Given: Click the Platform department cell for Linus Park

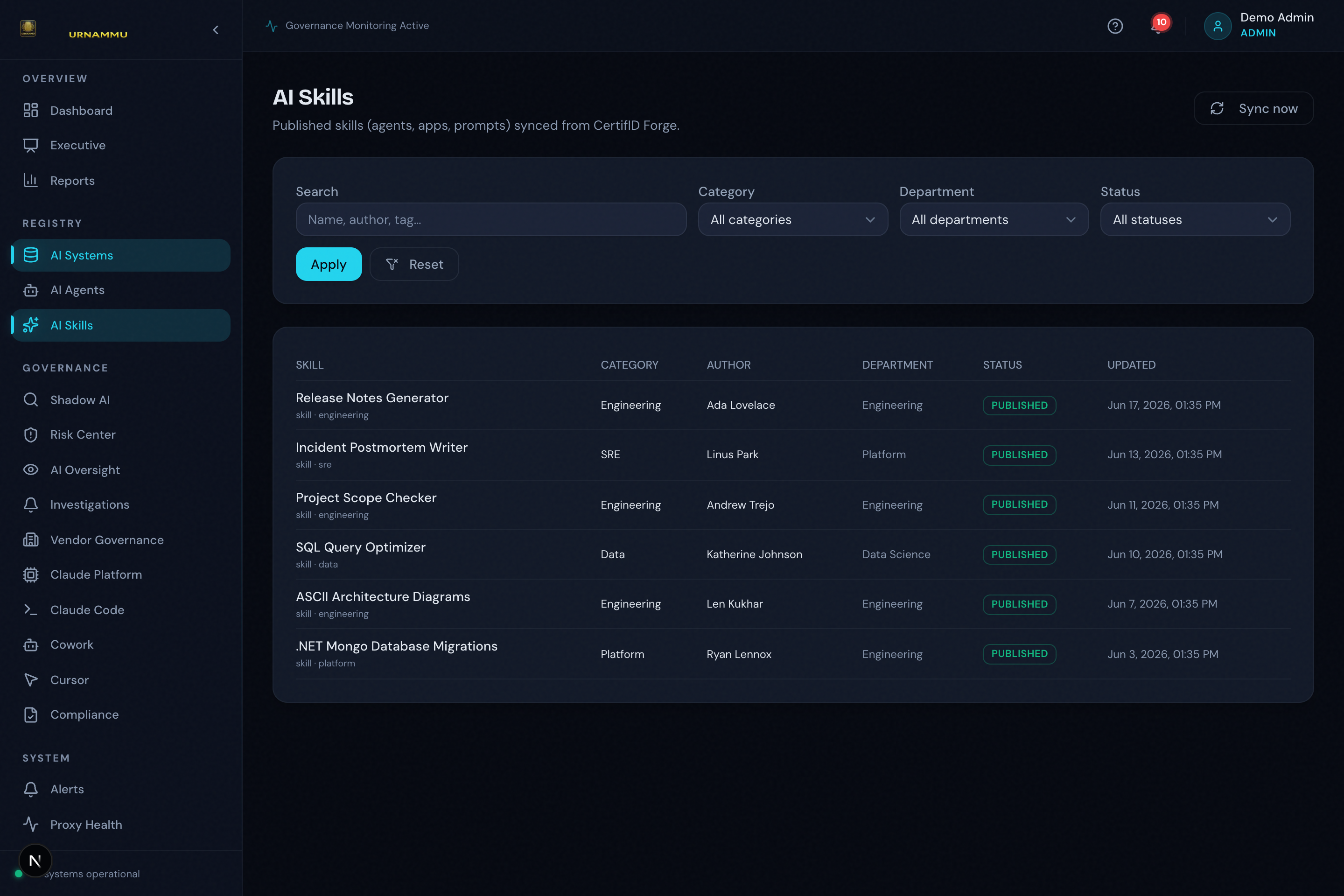Looking at the screenshot, I should (x=884, y=454).
